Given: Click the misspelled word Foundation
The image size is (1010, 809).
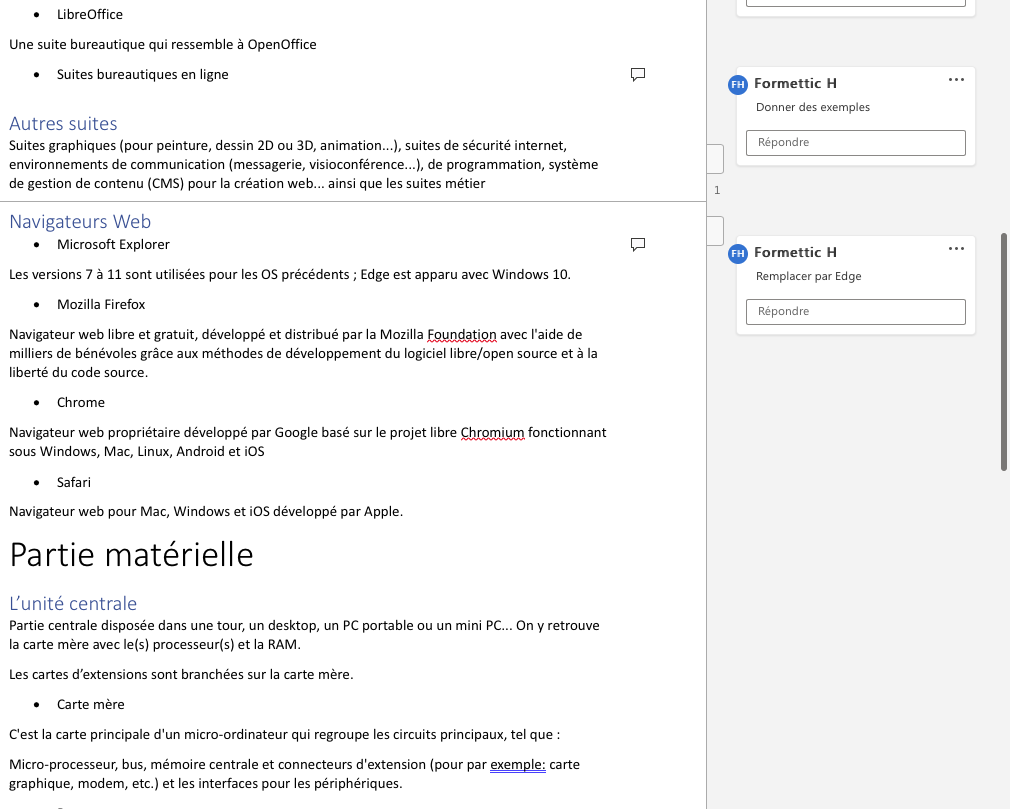Looking at the screenshot, I should (x=462, y=335).
